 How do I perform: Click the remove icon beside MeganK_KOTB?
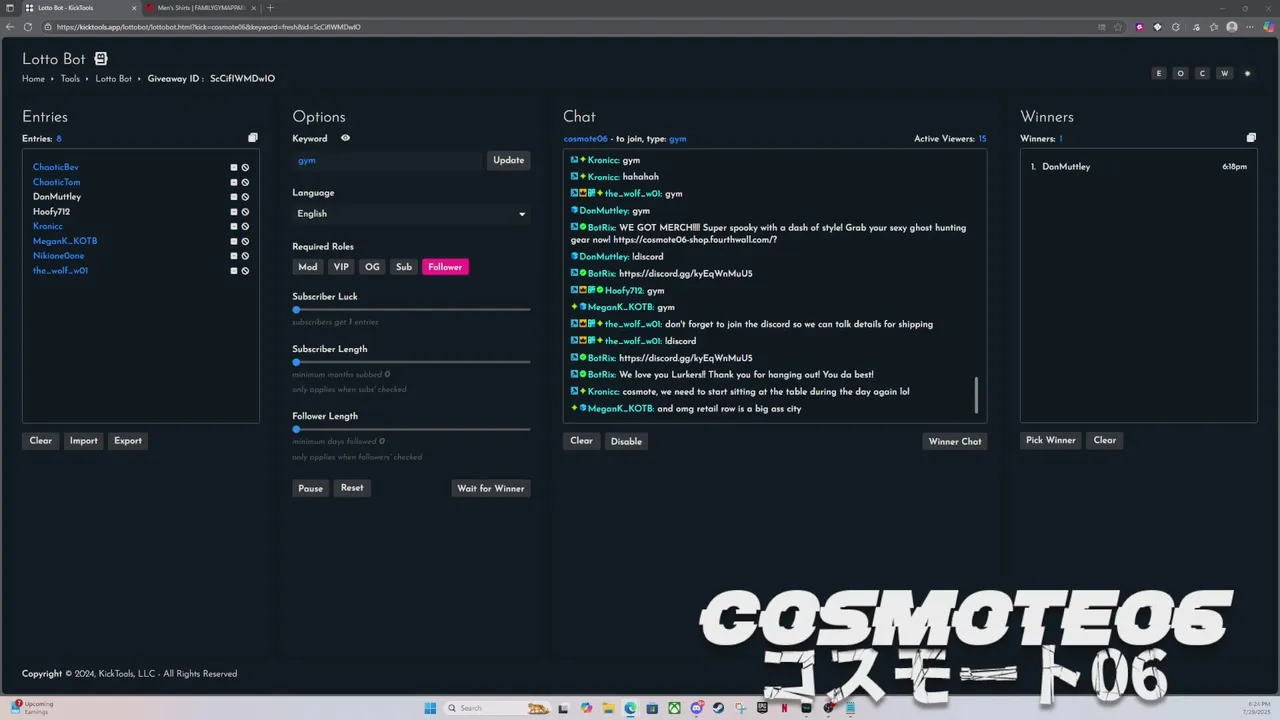pos(234,241)
